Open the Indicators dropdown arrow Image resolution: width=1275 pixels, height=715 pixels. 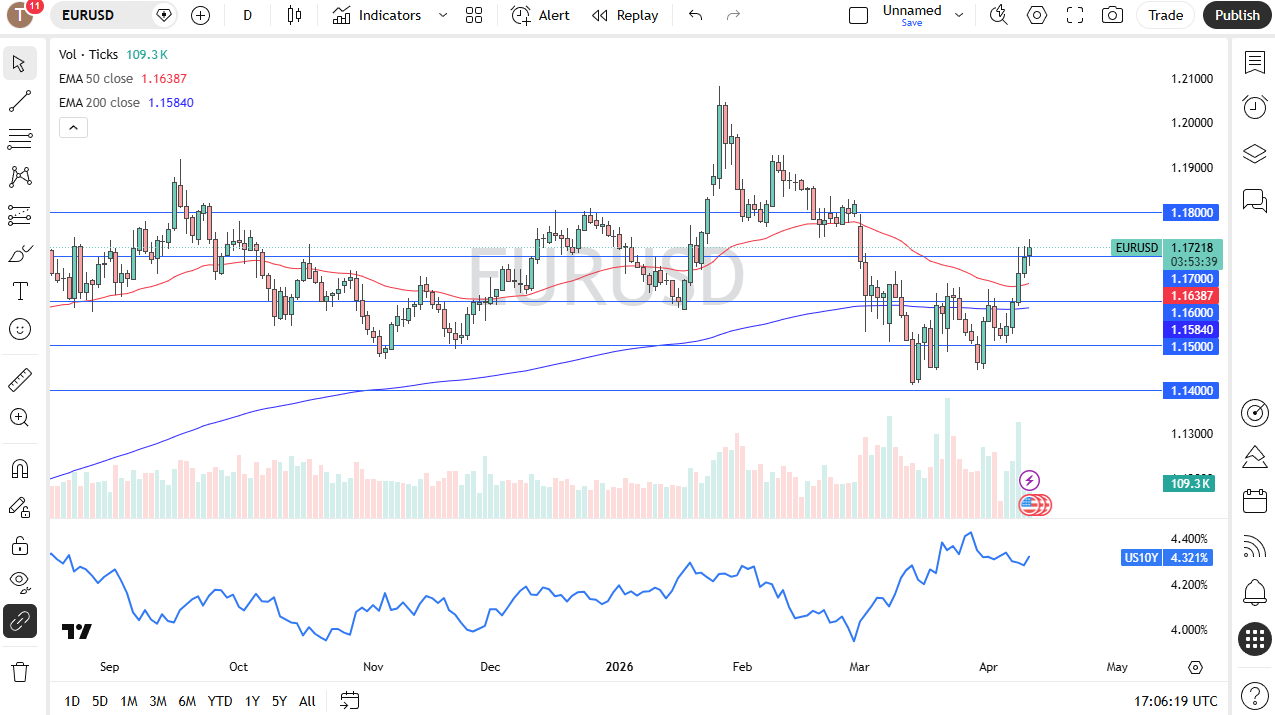tap(441, 15)
